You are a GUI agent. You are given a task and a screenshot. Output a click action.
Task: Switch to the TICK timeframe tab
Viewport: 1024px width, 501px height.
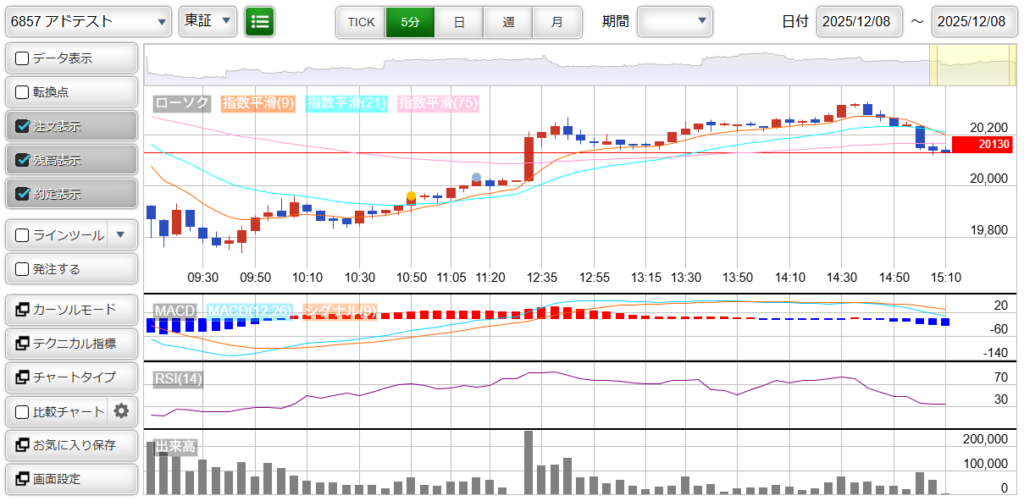[360, 21]
